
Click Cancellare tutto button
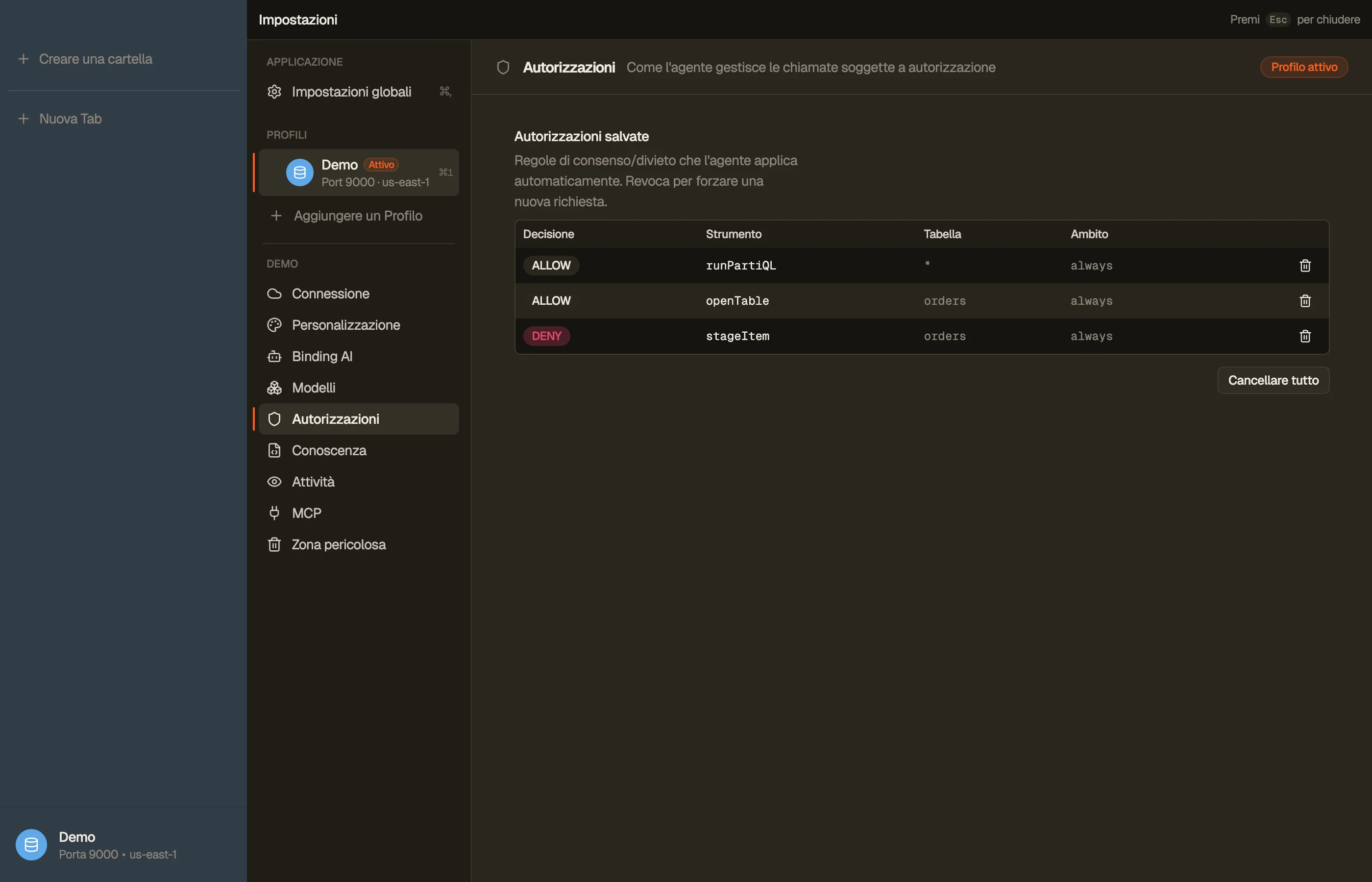click(x=1273, y=380)
